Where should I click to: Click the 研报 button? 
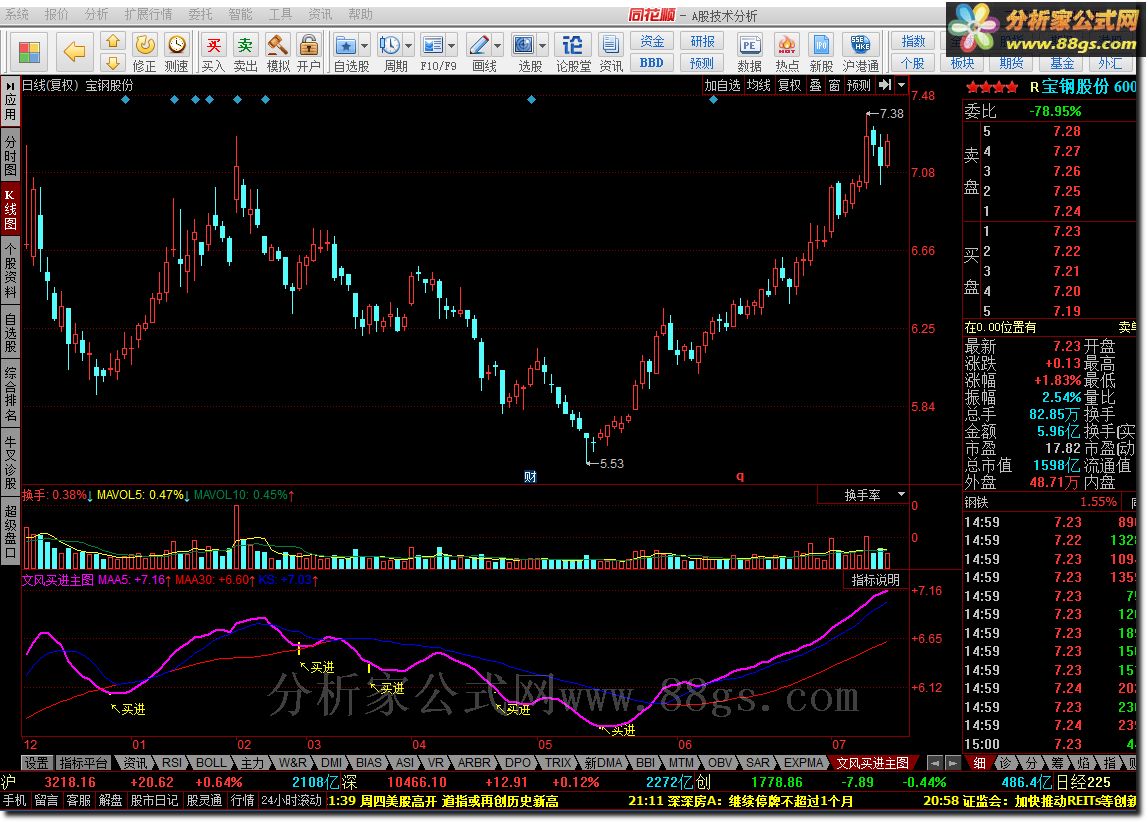[x=702, y=41]
